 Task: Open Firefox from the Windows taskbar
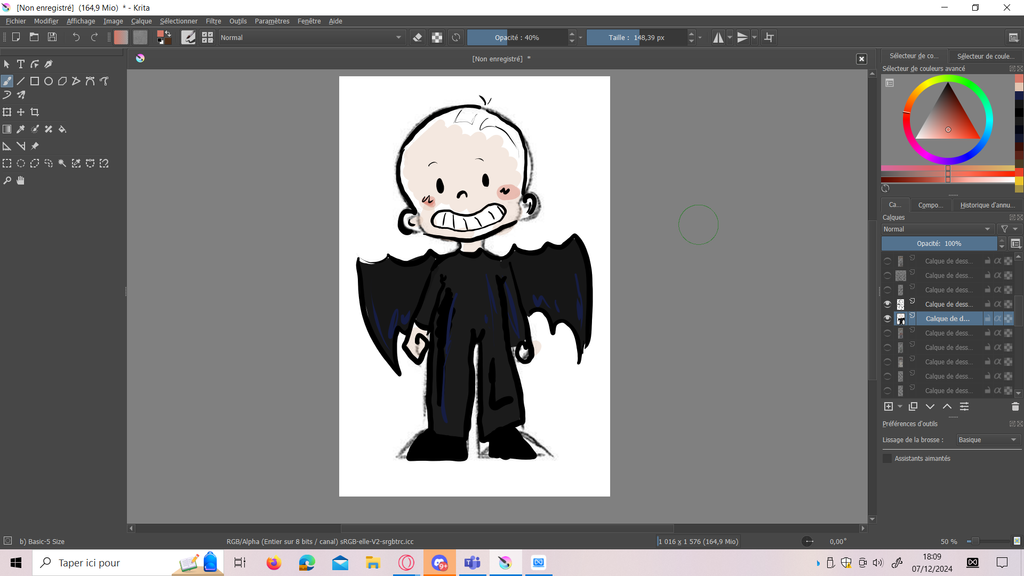[273, 563]
